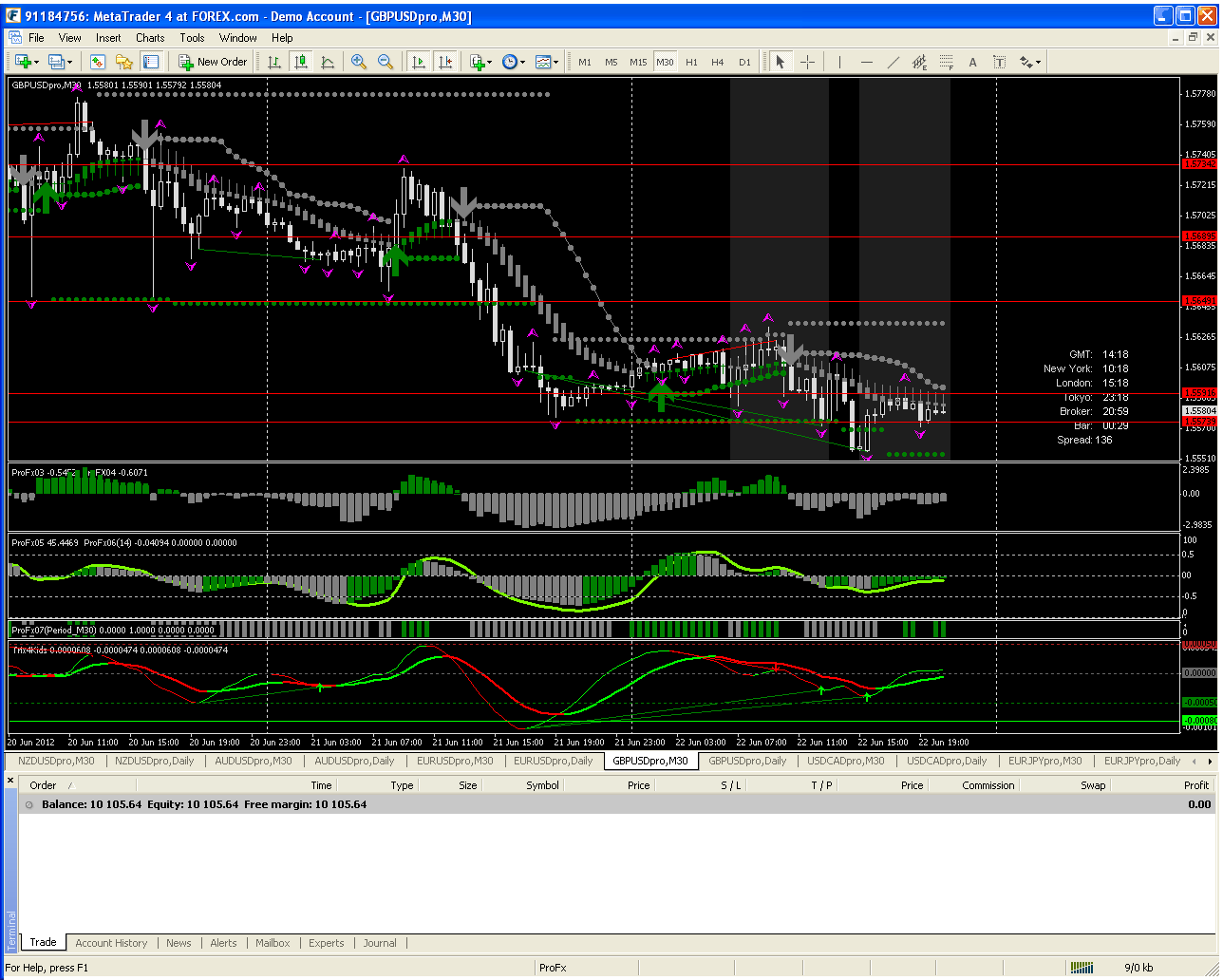The width and height of the screenshot is (1223, 980).
Task: Zoom out of the chart
Action: tap(386, 62)
